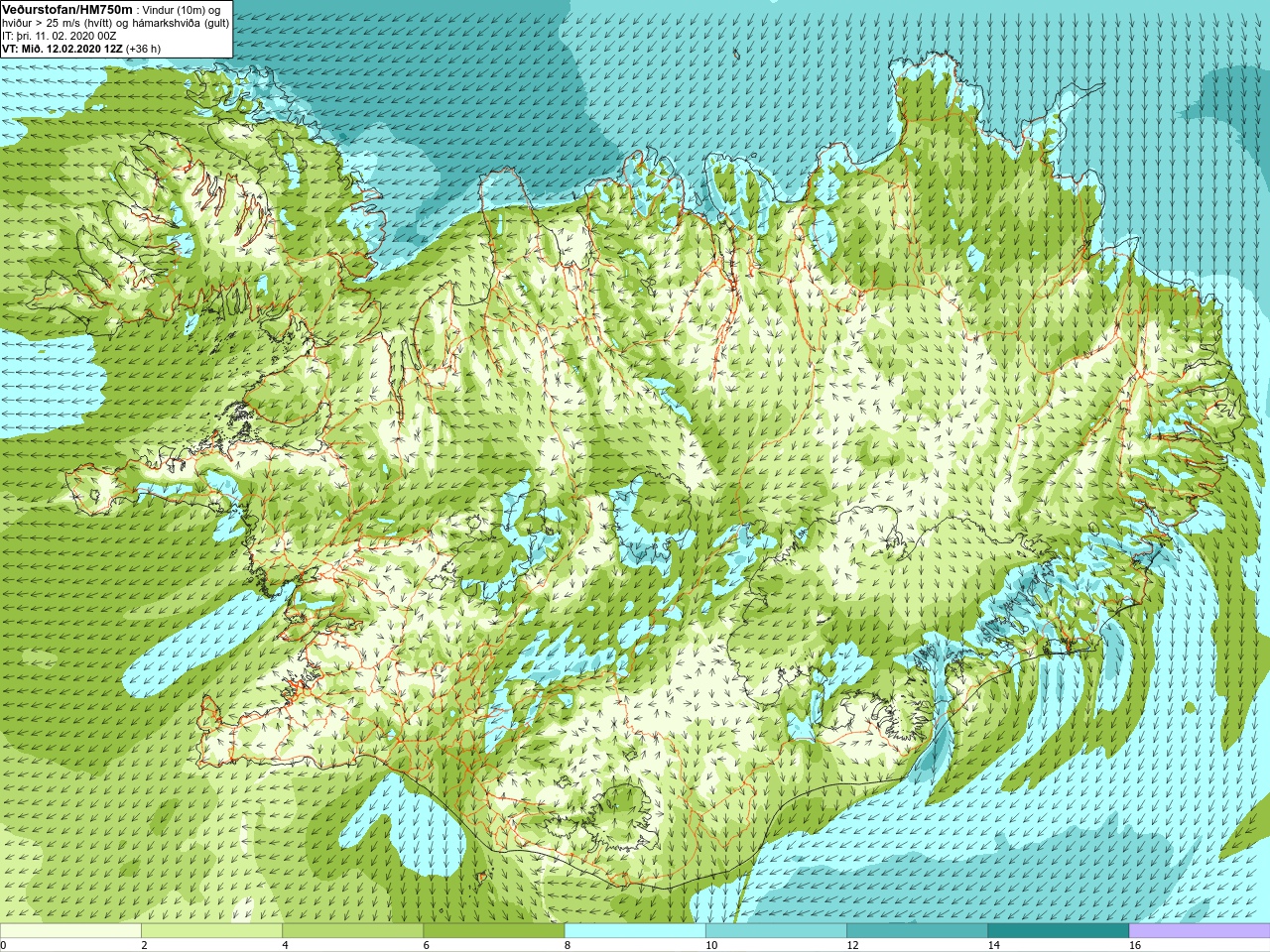Screen dimensions: 1270x952
Task: Click the 'Veðurstofan/HM750m' title text
Action: click(67, 9)
